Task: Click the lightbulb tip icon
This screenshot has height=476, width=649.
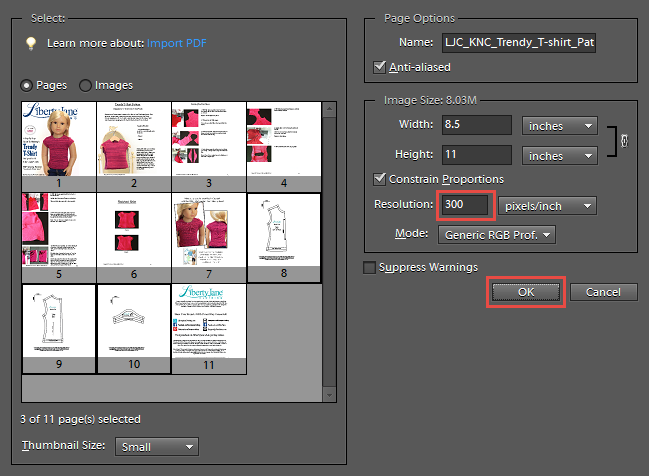Action: tap(31, 43)
